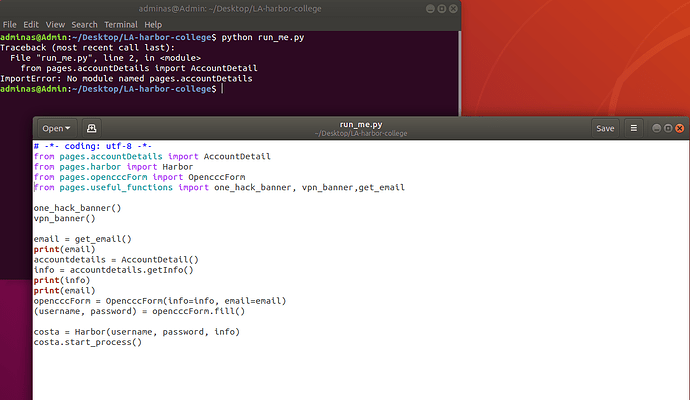Open the gedit hamburger menu
The height and width of the screenshot is (400, 690).
click(634, 128)
